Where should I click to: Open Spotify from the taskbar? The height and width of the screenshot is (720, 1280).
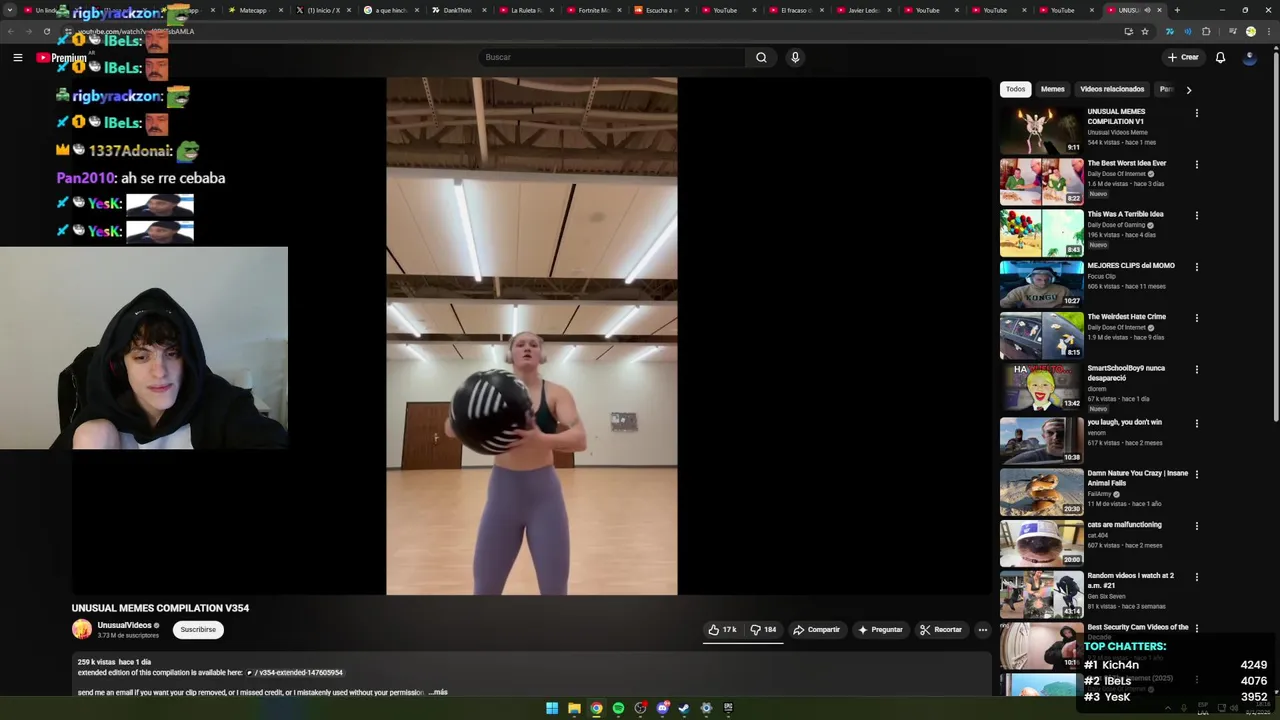pos(618,708)
